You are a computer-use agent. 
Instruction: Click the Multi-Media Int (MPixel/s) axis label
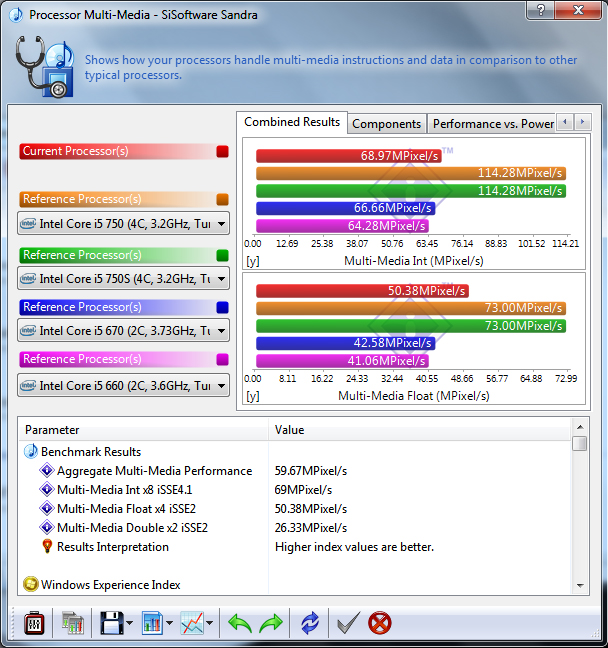click(x=414, y=261)
